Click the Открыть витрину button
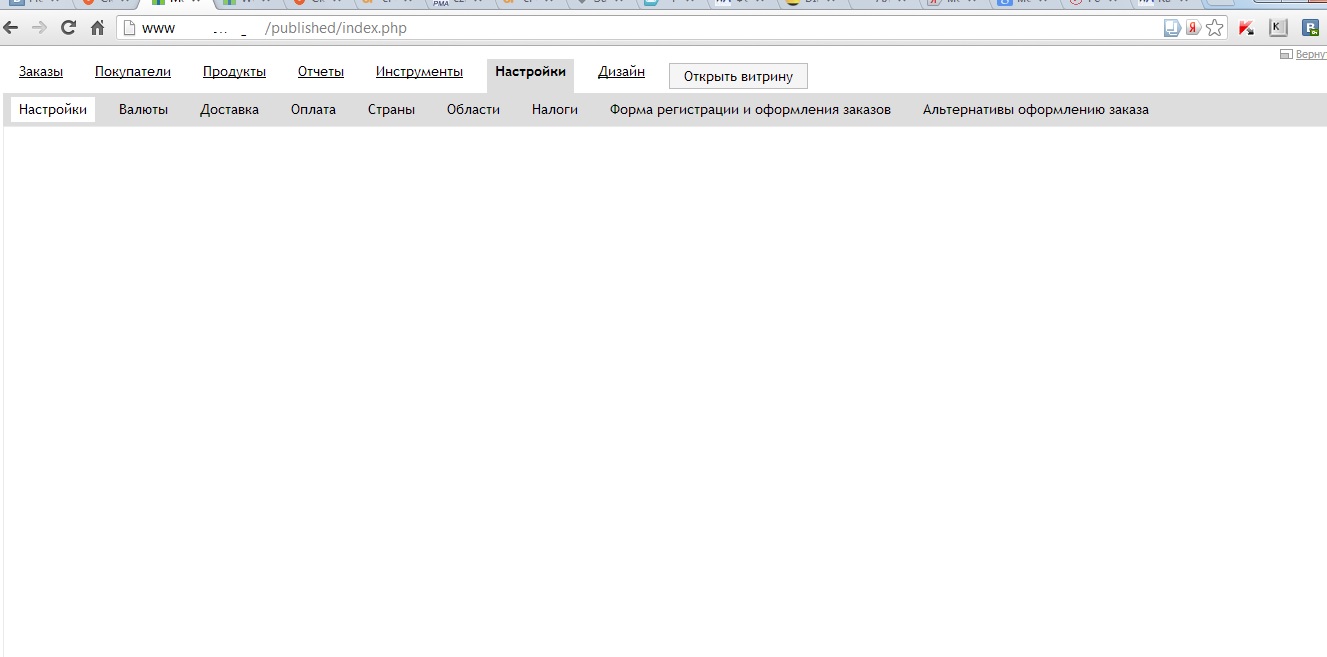The image size is (1327, 657). [738, 76]
